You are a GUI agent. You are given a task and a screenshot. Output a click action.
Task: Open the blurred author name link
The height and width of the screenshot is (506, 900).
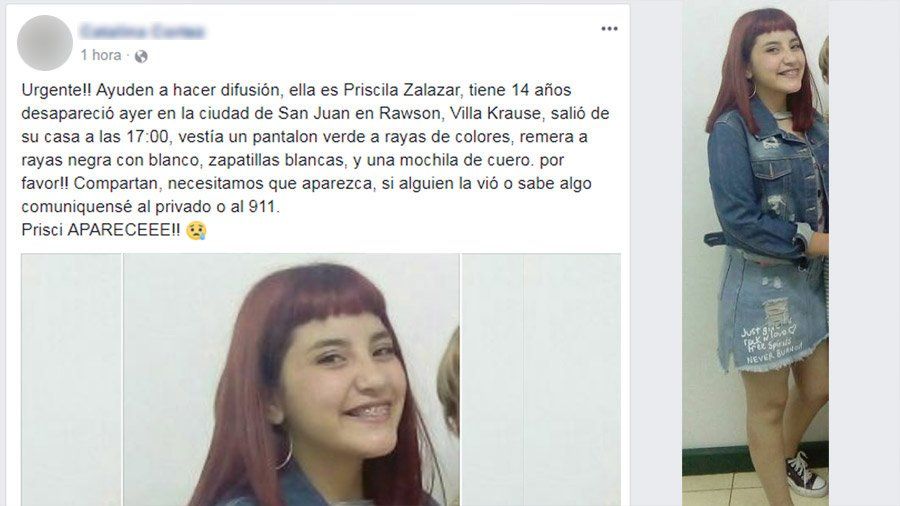142,31
